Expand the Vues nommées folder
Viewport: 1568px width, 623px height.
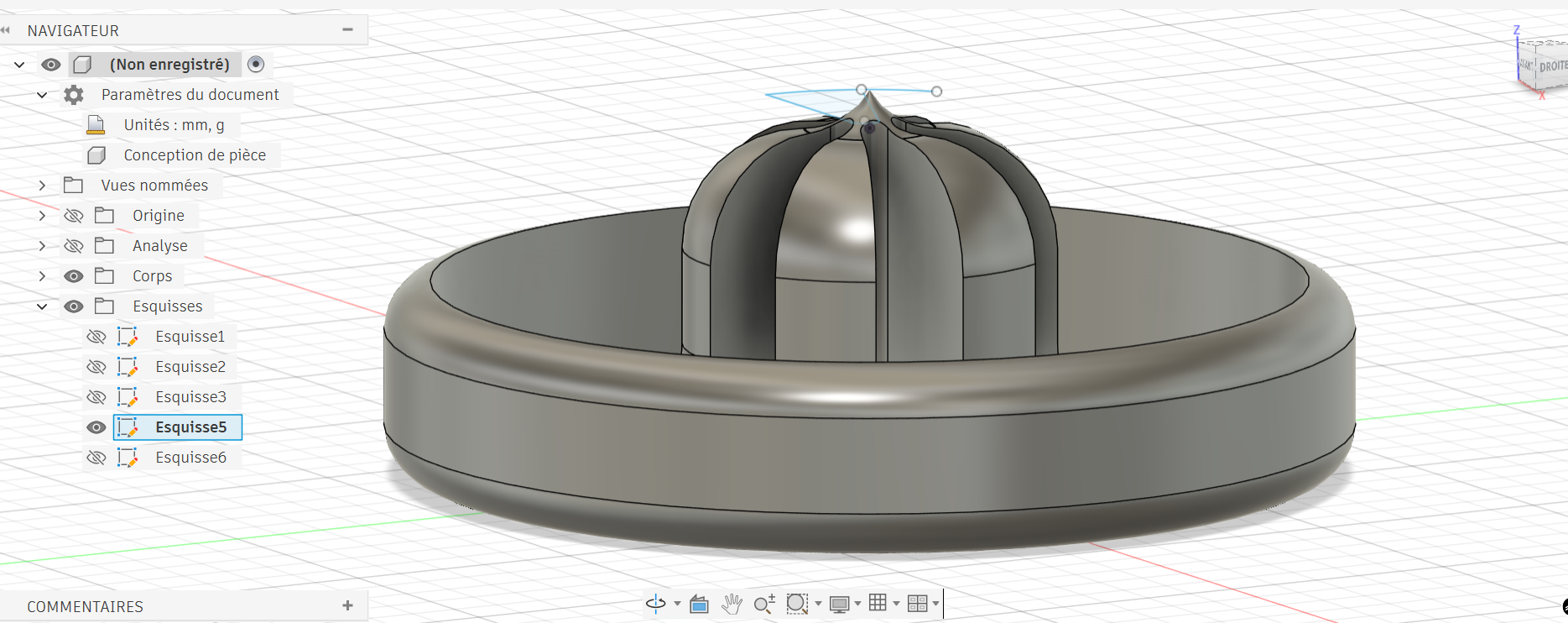[x=42, y=186]
